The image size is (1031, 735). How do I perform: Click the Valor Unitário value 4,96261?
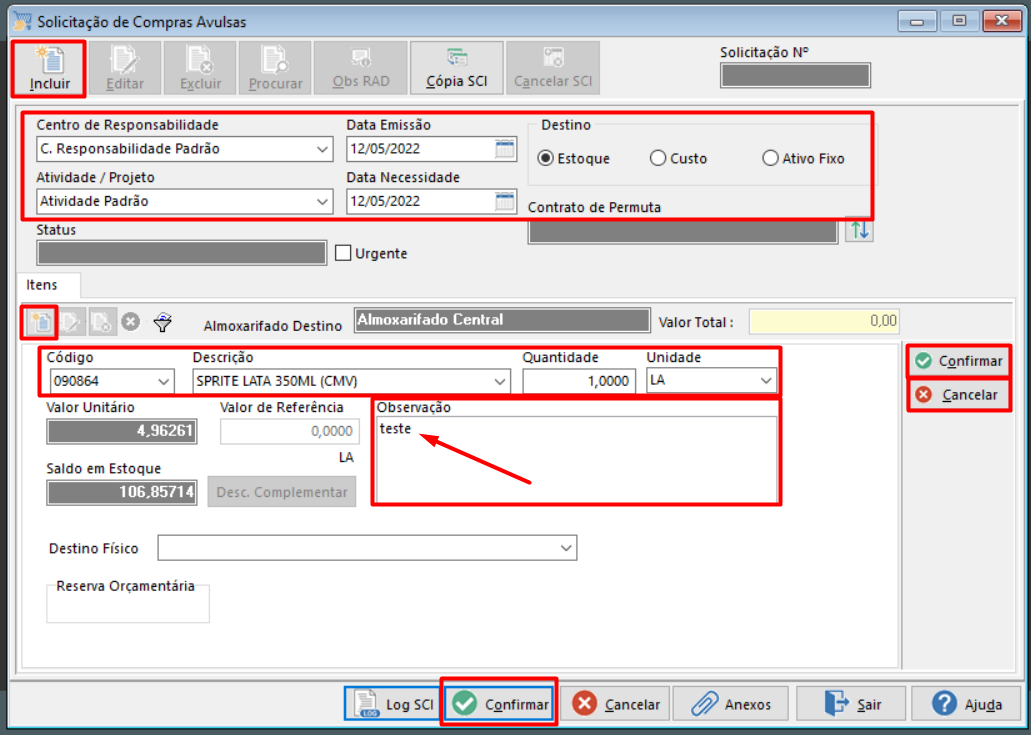pos(122,431)
